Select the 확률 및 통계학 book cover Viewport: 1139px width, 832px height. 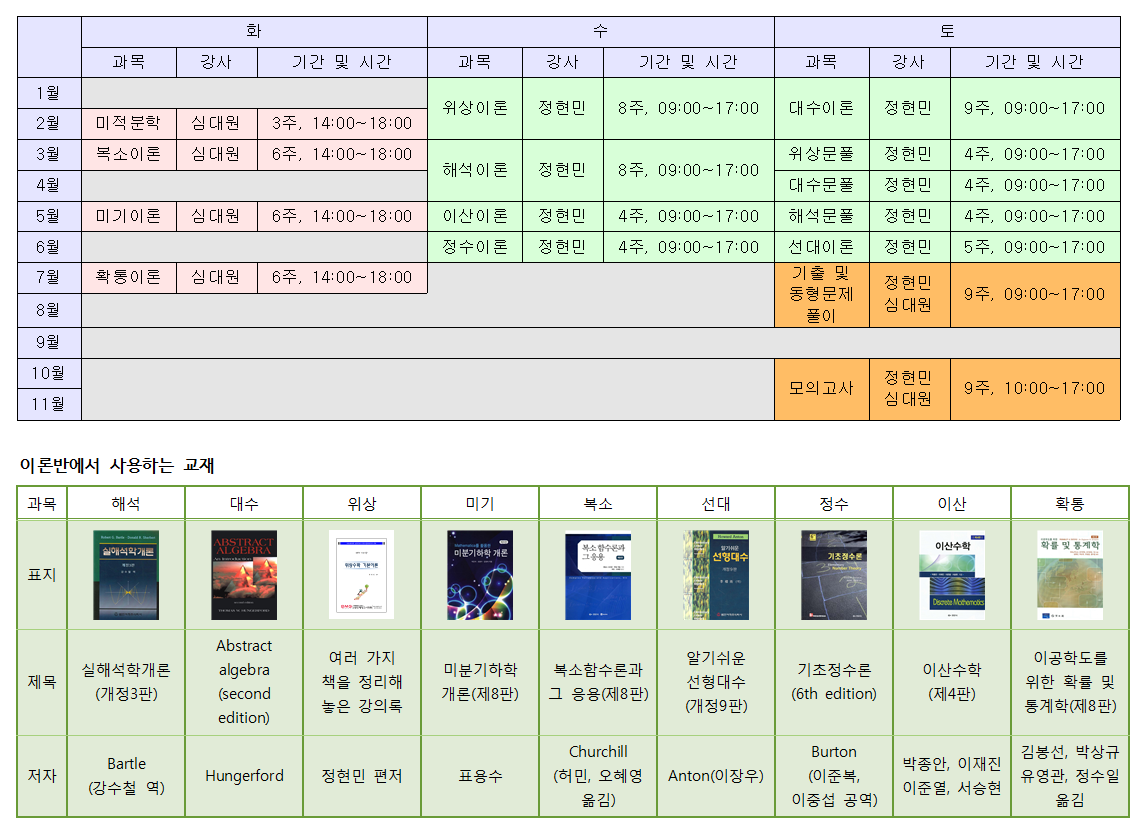[x=1070, y=575]
